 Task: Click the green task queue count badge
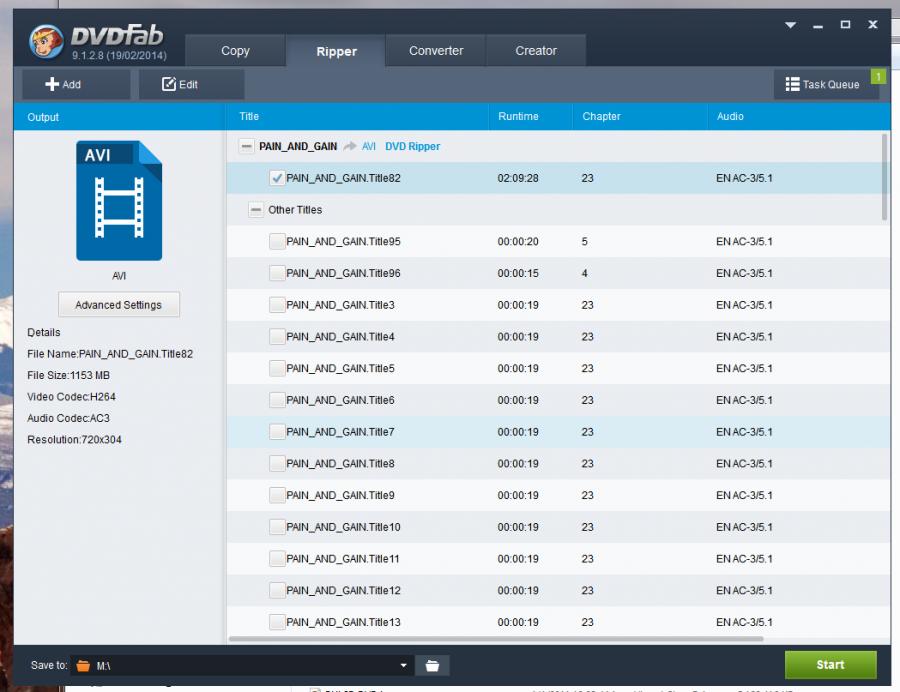[878, 76]
